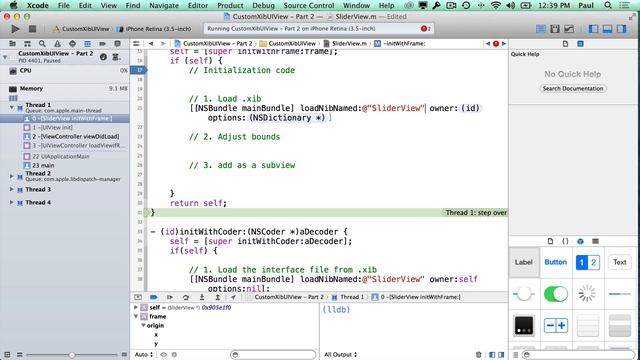Toggle the right utilities pane
This screenshot has height=360, width=640.
click(x=621, y=29)
